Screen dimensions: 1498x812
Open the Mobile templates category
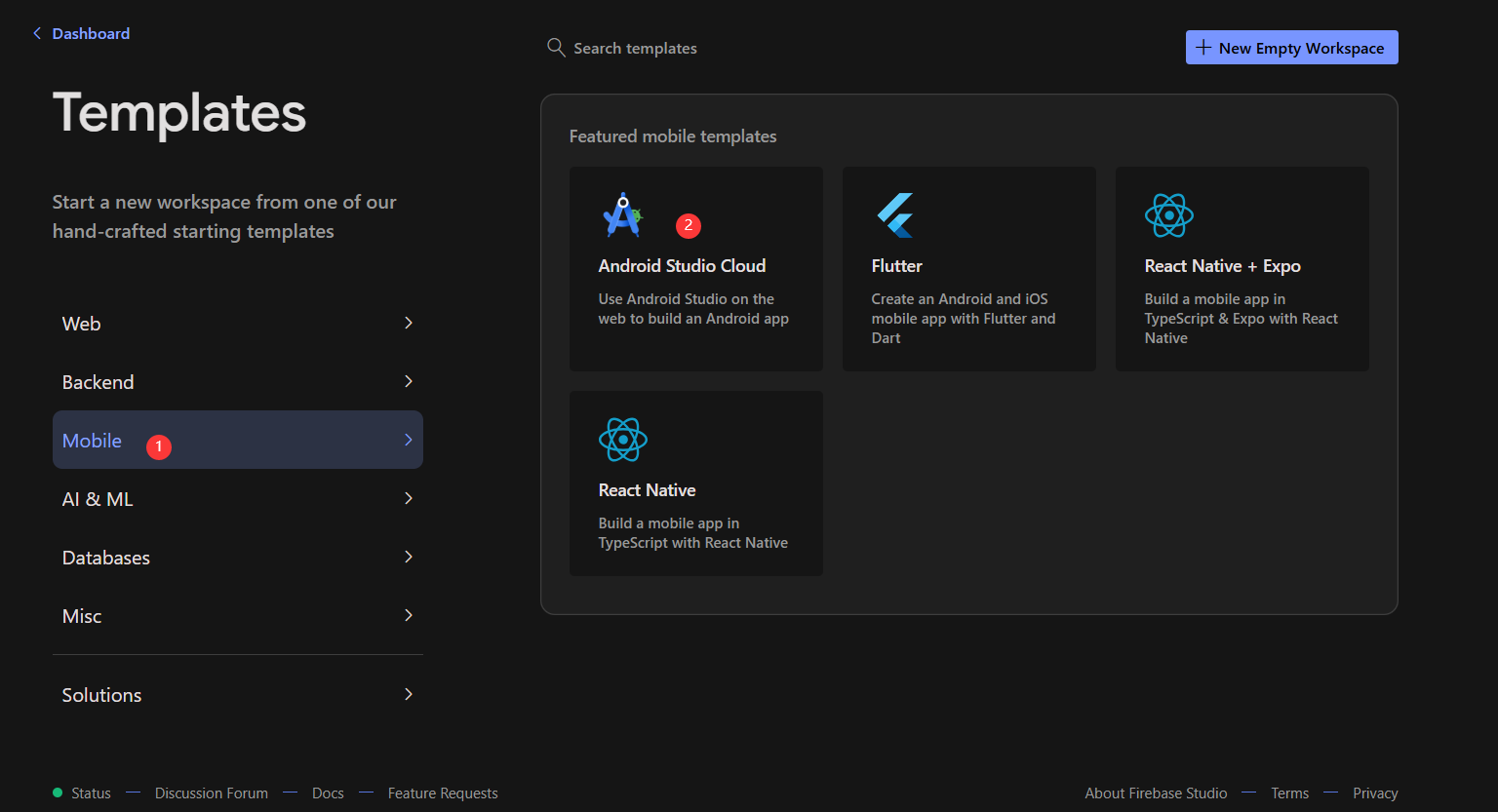(93, 441)
